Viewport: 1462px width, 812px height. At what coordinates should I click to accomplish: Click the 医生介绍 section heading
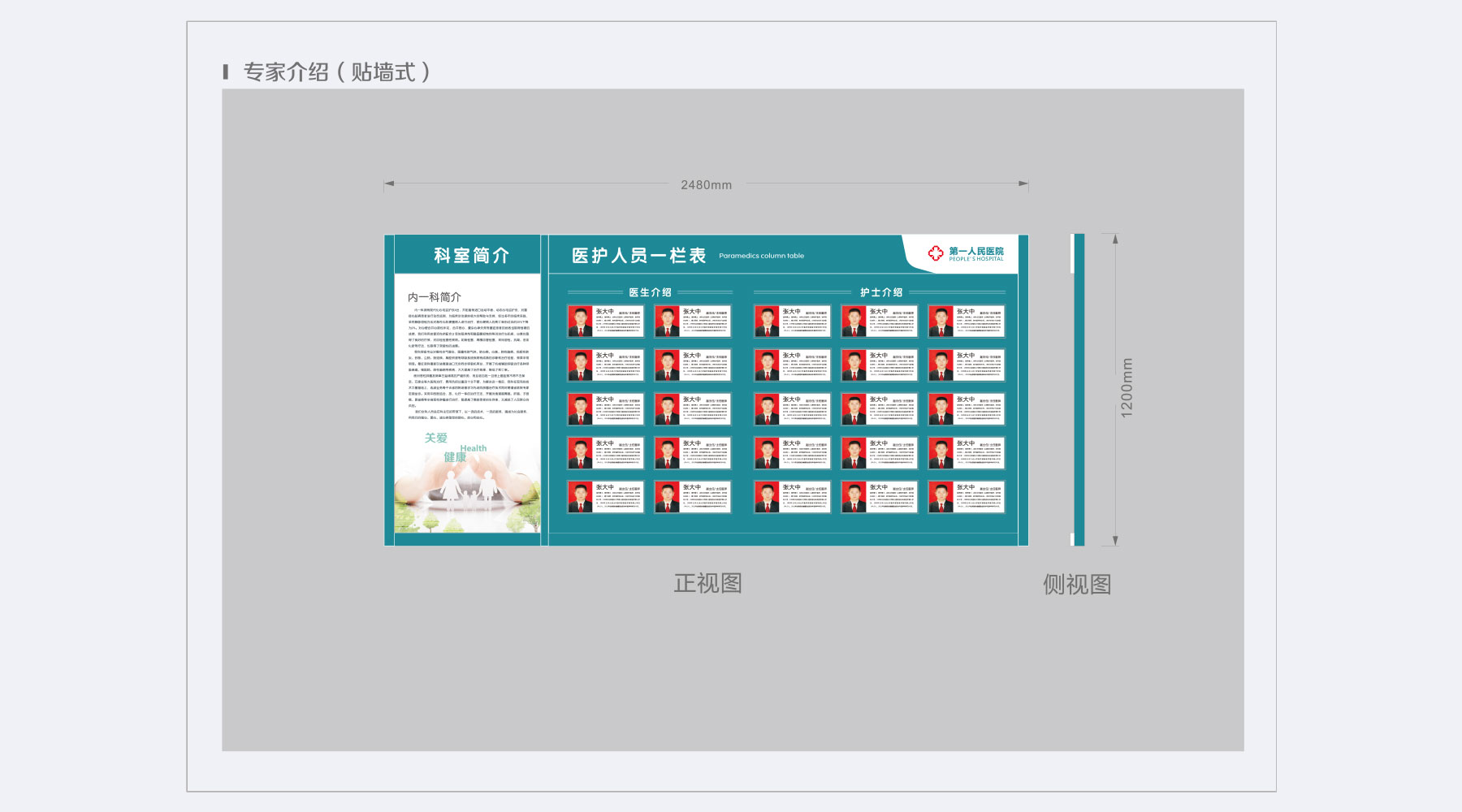pos(650,292)
